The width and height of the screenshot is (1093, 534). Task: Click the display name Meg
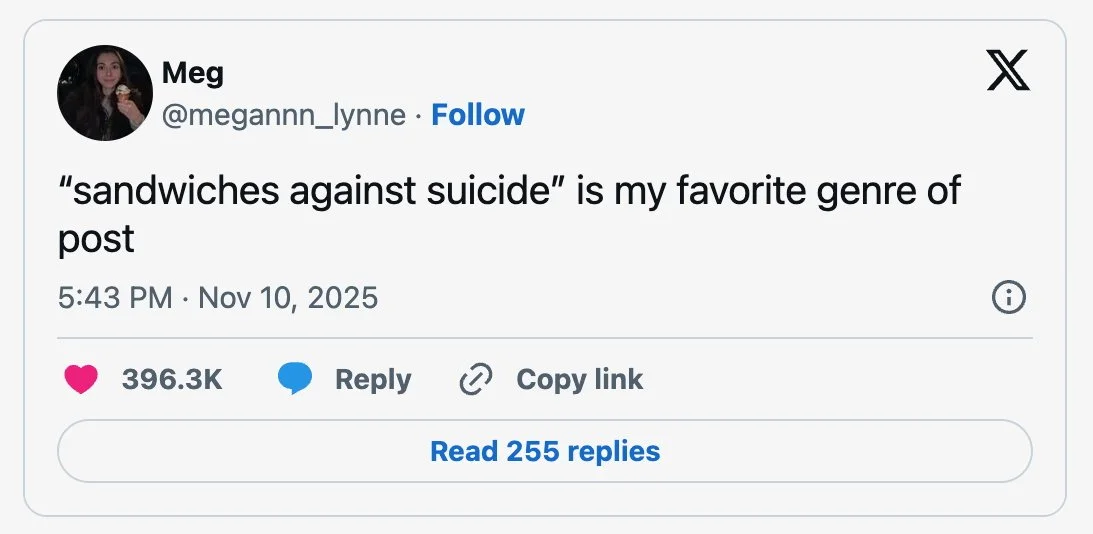(192, 72)
